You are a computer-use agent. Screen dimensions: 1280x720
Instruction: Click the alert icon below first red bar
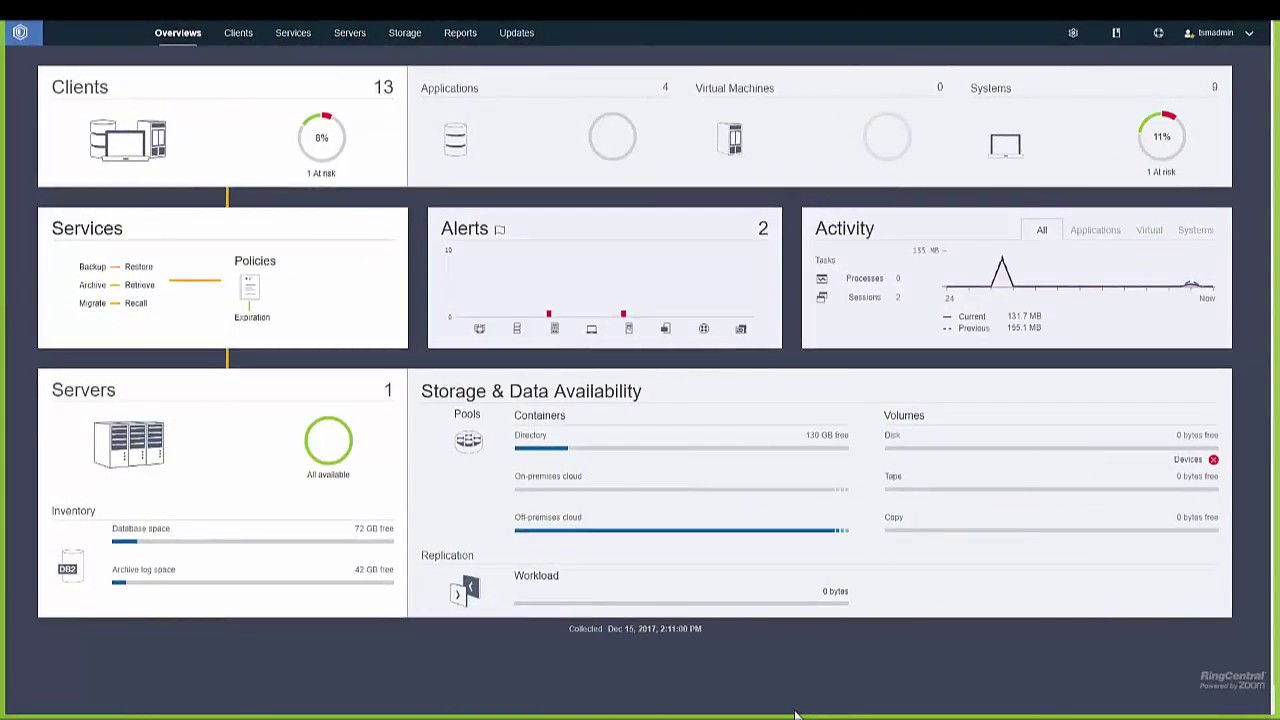tap(554, 329)
